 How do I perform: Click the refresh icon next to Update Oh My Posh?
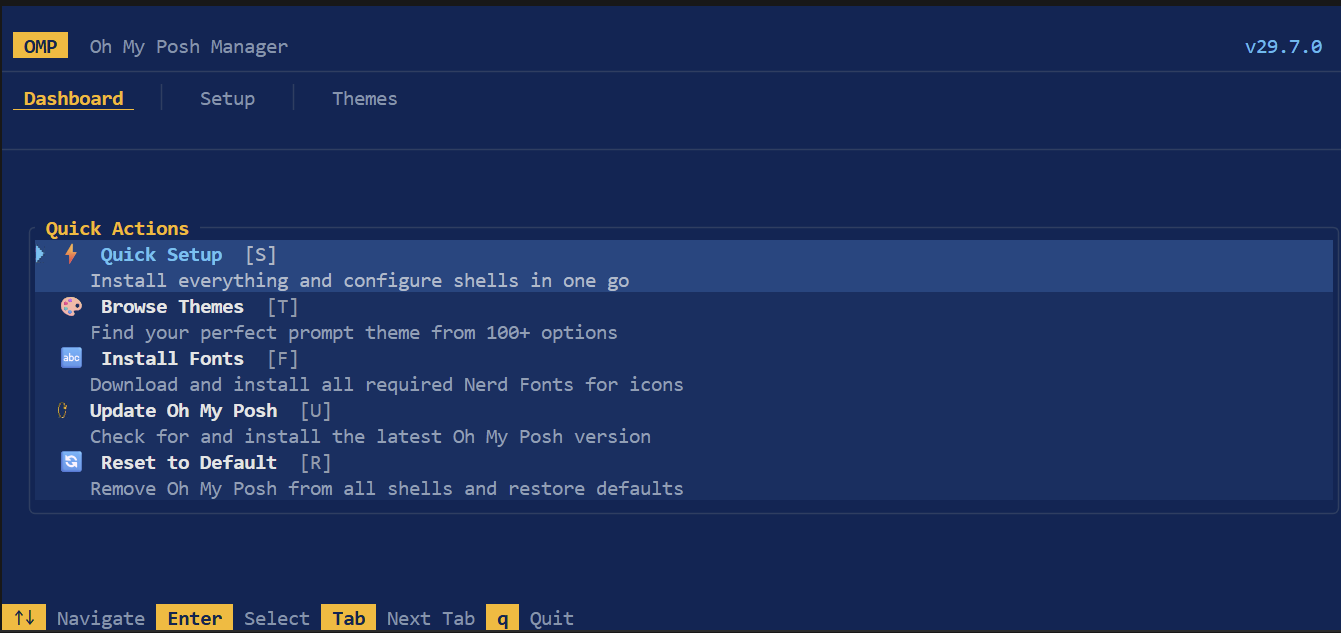click(x=61, y=410)
